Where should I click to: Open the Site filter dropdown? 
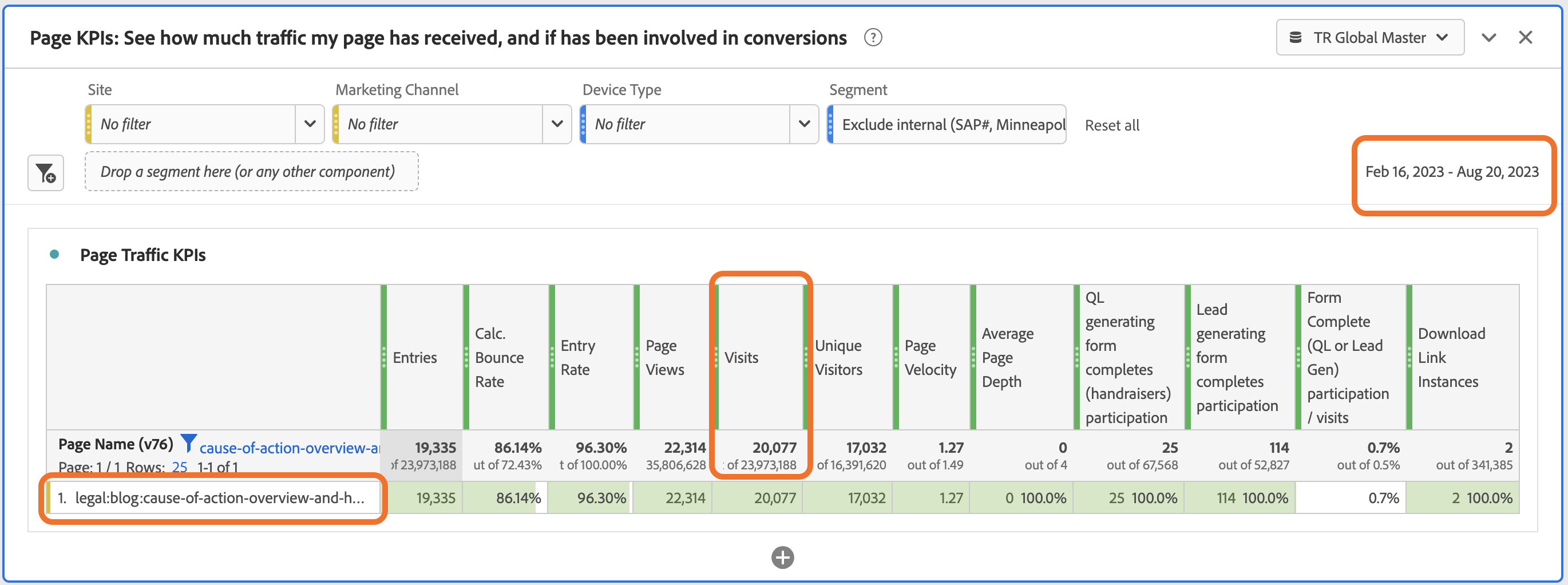[x=309, y=124]
